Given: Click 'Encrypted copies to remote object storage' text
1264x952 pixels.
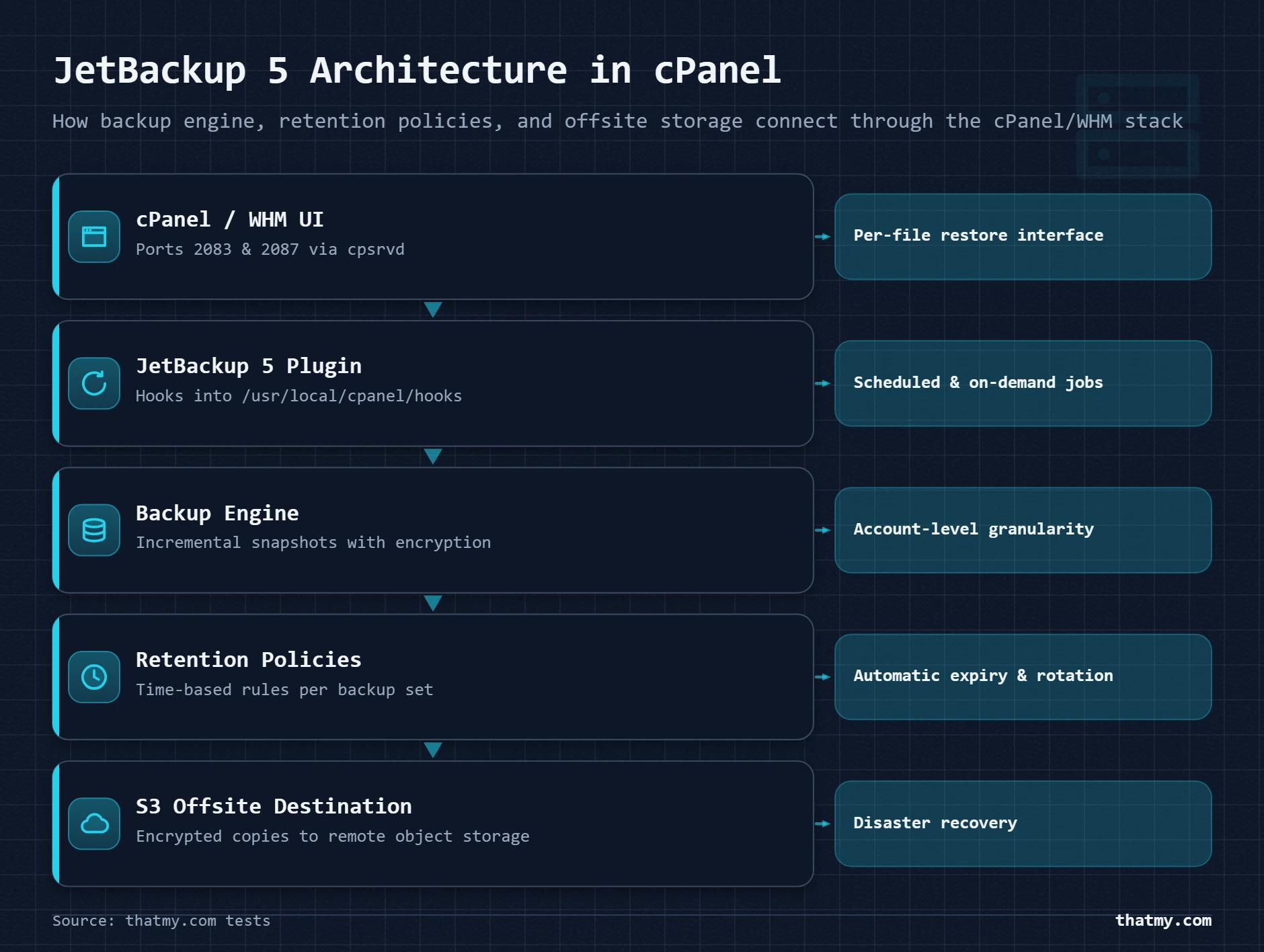Looking at the screenshot, I should pos(333,836).
